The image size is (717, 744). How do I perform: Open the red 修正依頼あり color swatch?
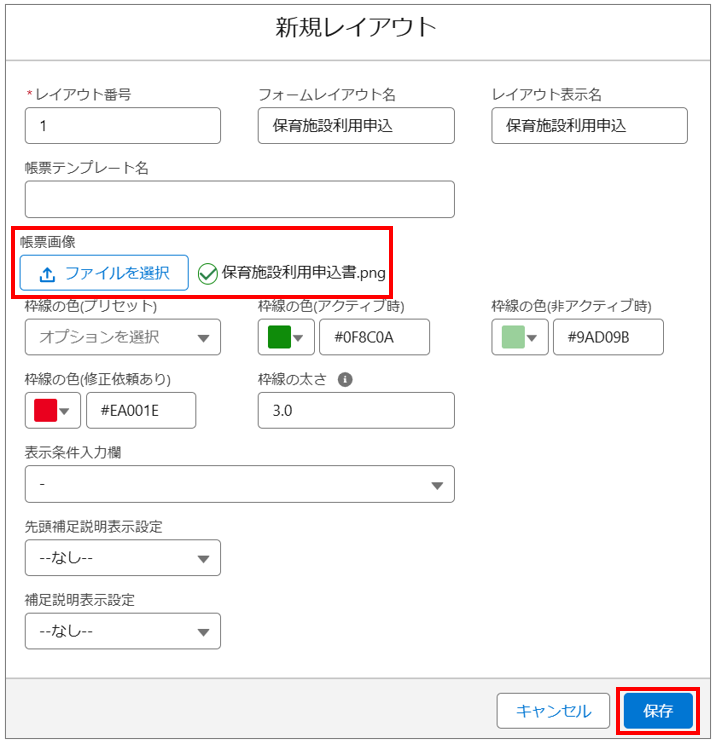coord(53,410)
